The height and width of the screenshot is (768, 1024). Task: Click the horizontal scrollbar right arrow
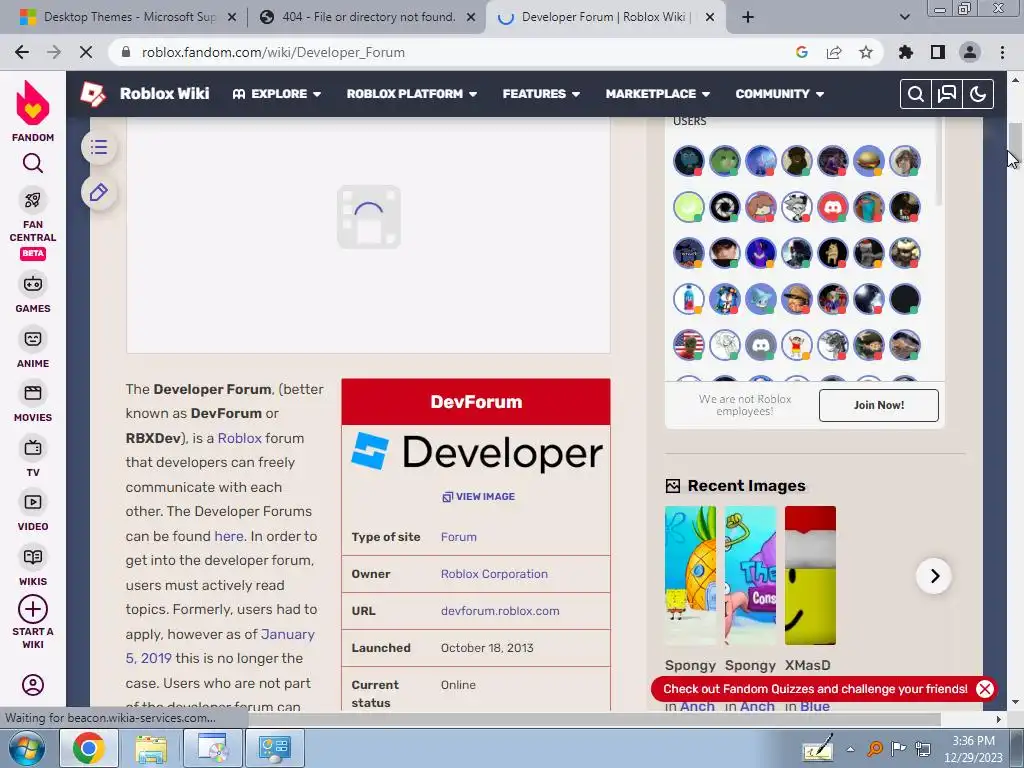tap(999, 719)
